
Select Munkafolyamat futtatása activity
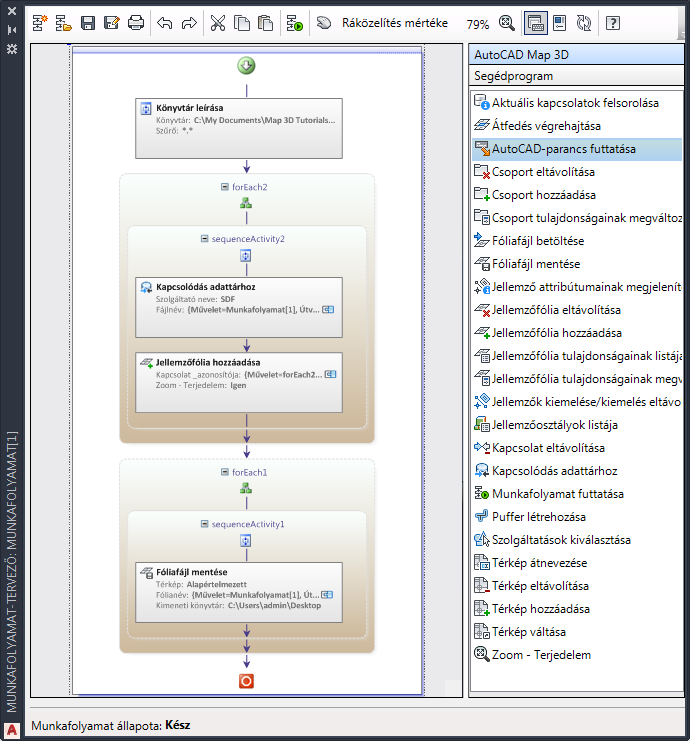577,494
